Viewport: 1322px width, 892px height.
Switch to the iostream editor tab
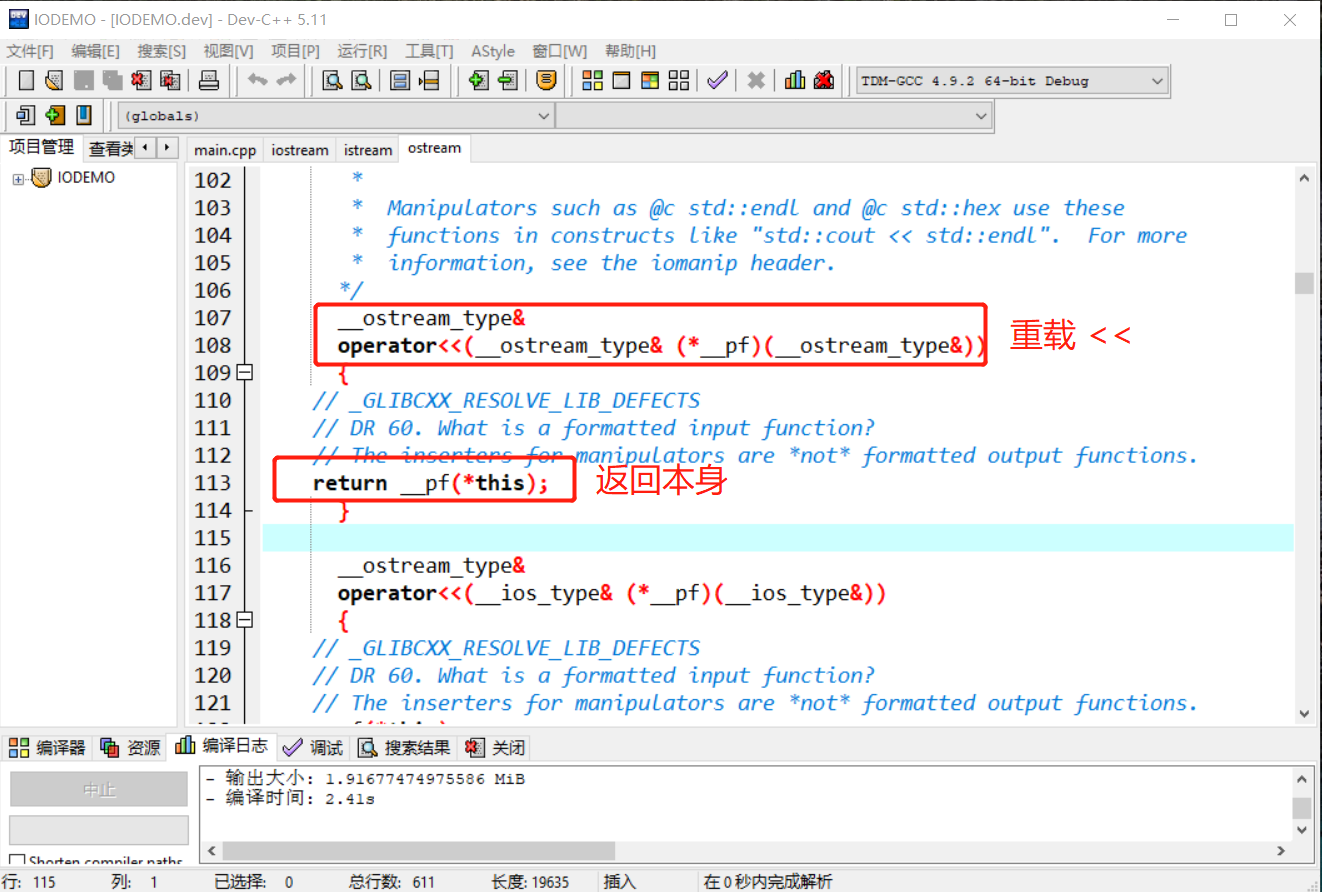300,150
